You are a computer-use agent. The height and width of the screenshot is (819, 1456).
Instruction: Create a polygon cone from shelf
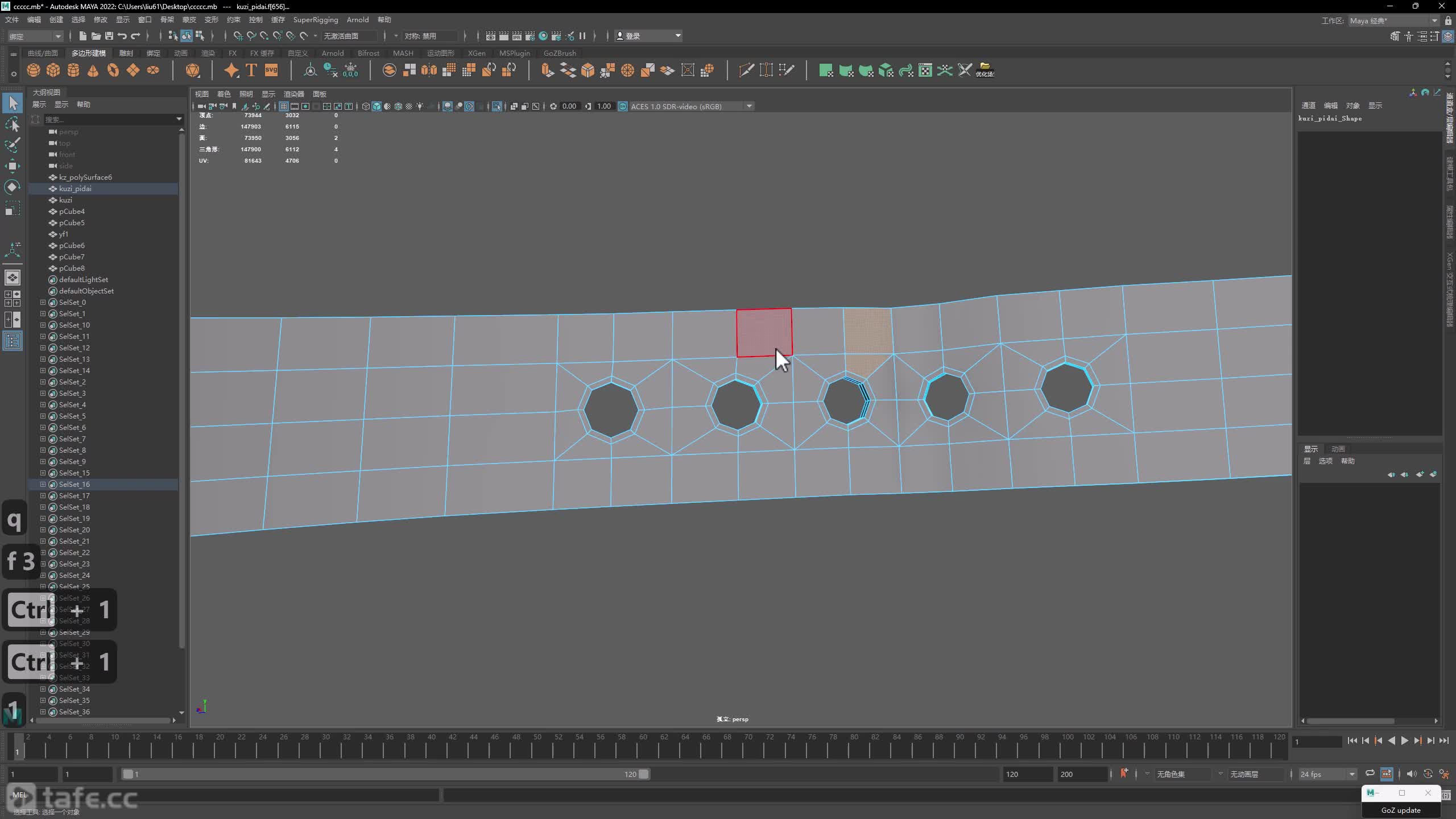point(93,70)
